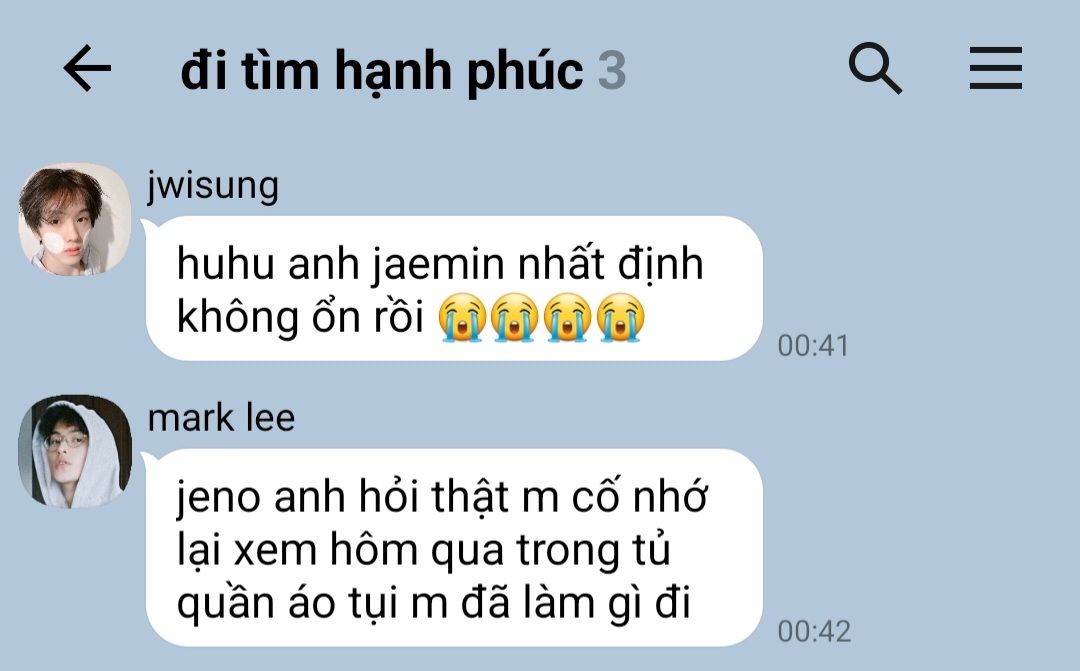Select the message starting with "huhu anh jaemin"
Viewport: 1080px width, 671px height.
454,288
